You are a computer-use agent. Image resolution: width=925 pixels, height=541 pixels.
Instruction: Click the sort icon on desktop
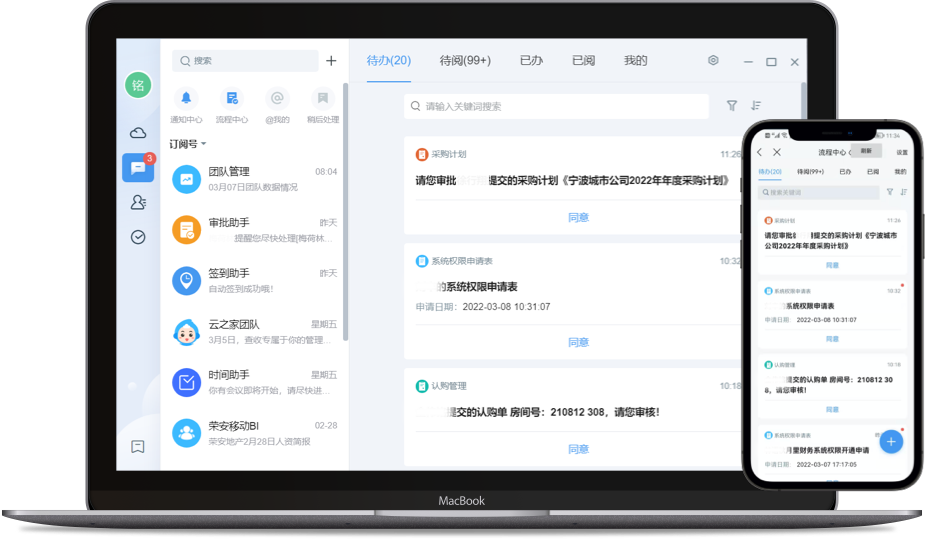pos(756,106)
